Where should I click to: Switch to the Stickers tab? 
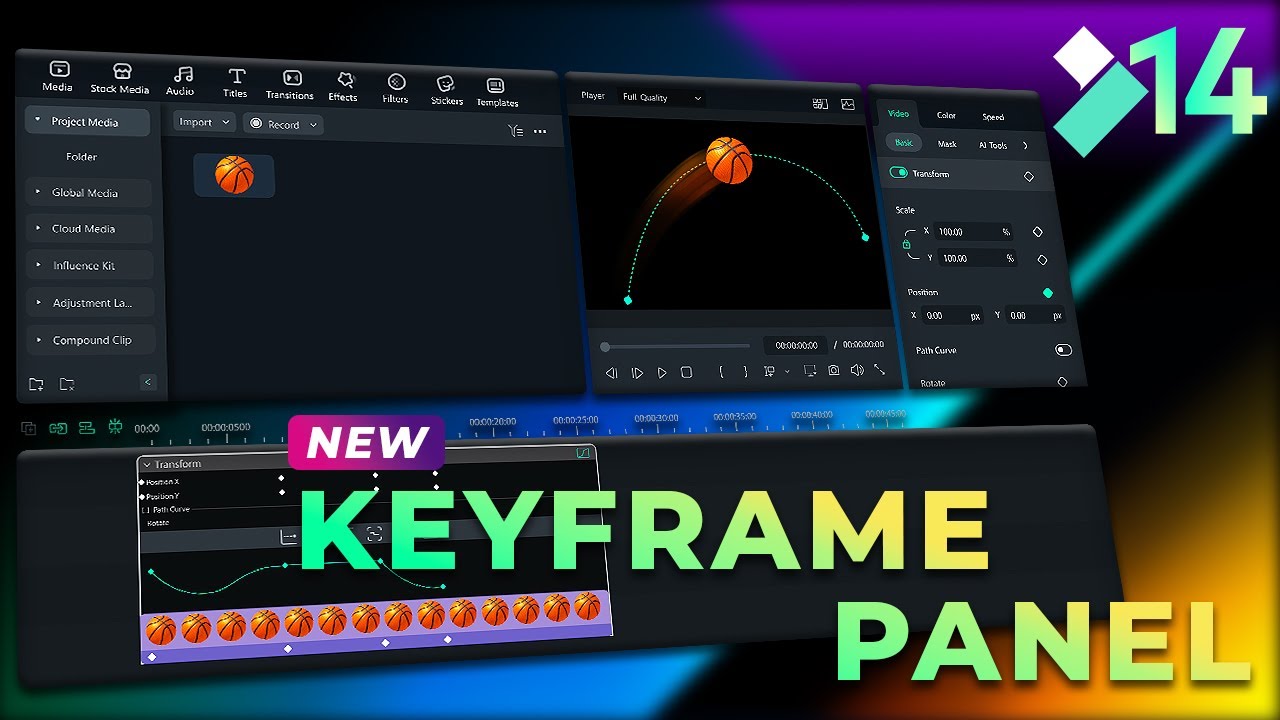click(x=447, y=90)
